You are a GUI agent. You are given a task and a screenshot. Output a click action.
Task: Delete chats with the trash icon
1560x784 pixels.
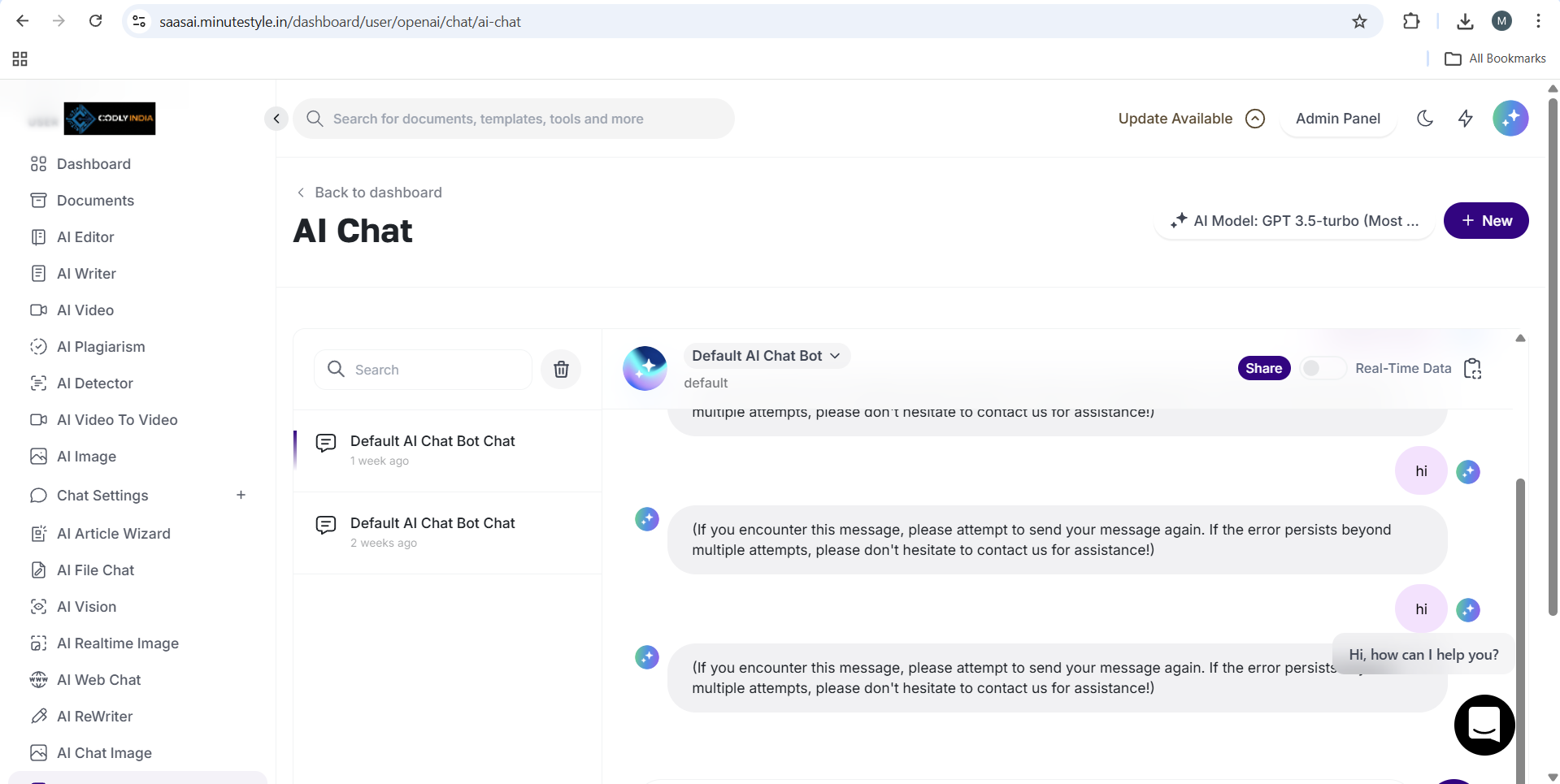coord(561,370)
